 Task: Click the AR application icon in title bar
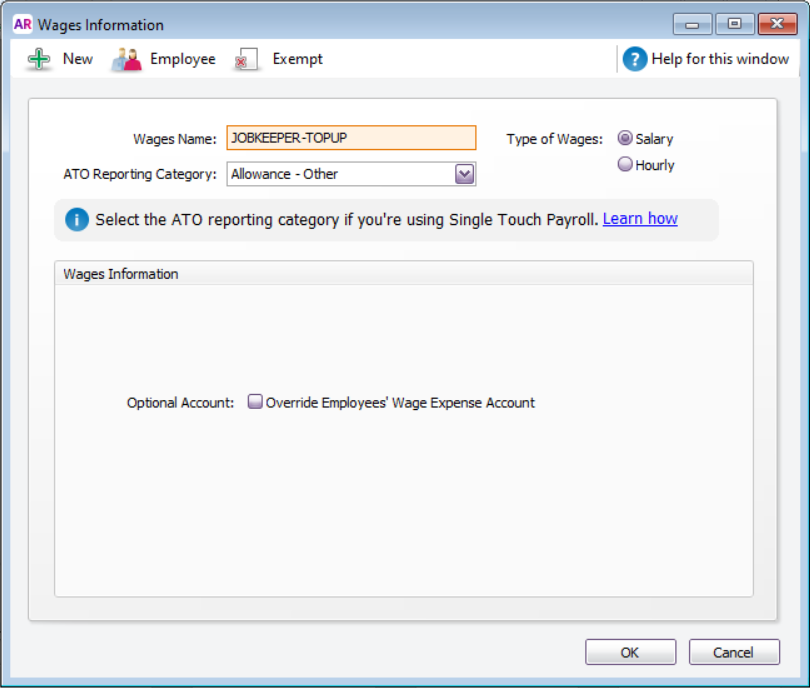click(x=22, y=24)
